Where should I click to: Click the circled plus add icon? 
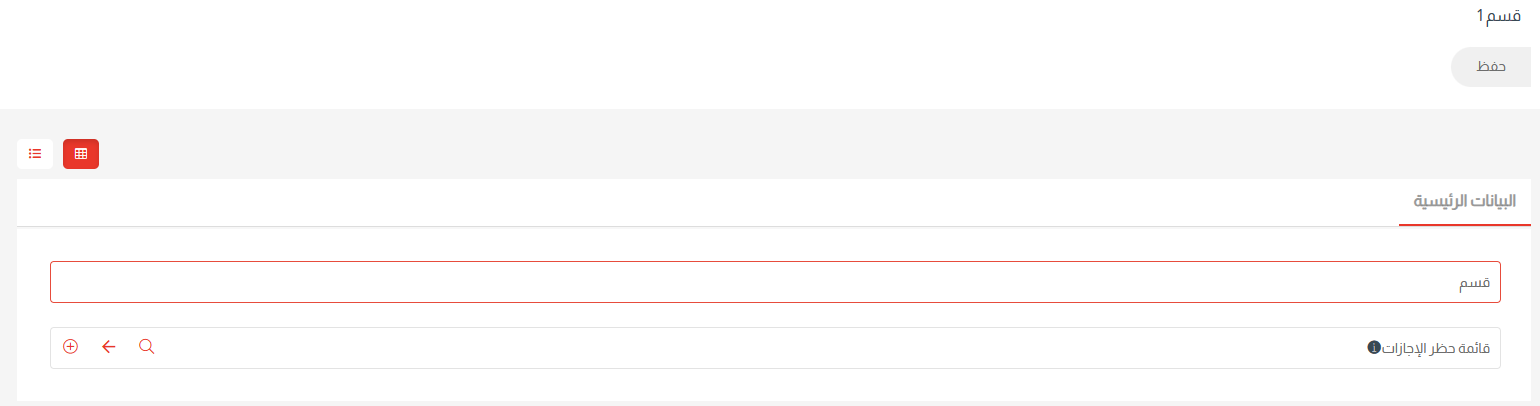pos(70,347)
